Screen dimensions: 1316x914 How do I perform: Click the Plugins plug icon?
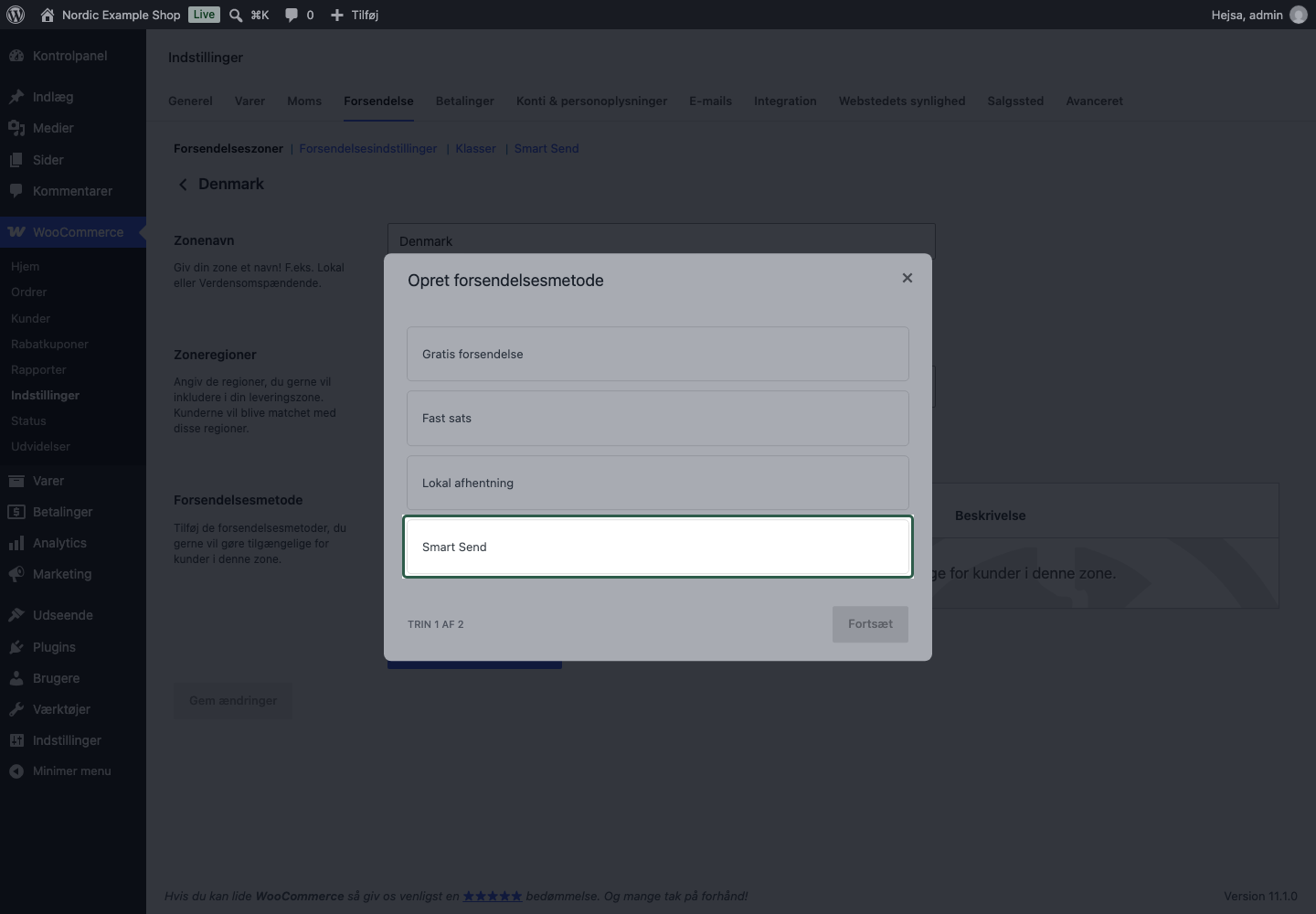pos(16,647)
